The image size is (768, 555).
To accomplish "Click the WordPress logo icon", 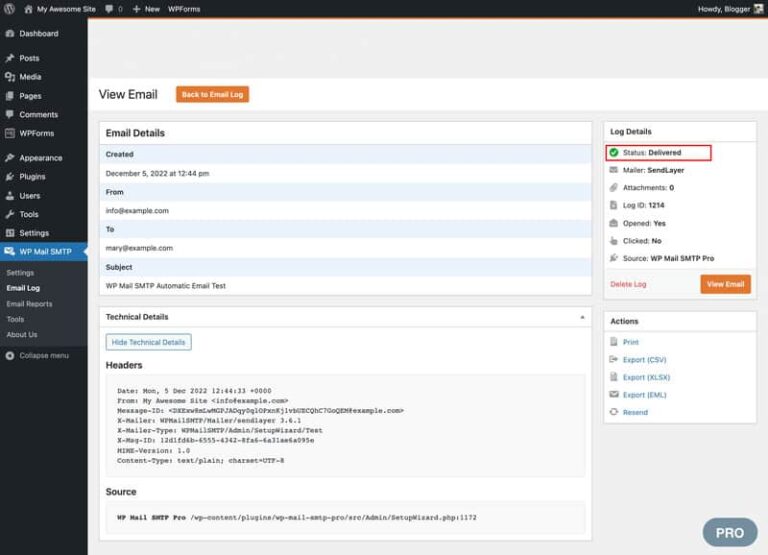I will coord(9,8).
